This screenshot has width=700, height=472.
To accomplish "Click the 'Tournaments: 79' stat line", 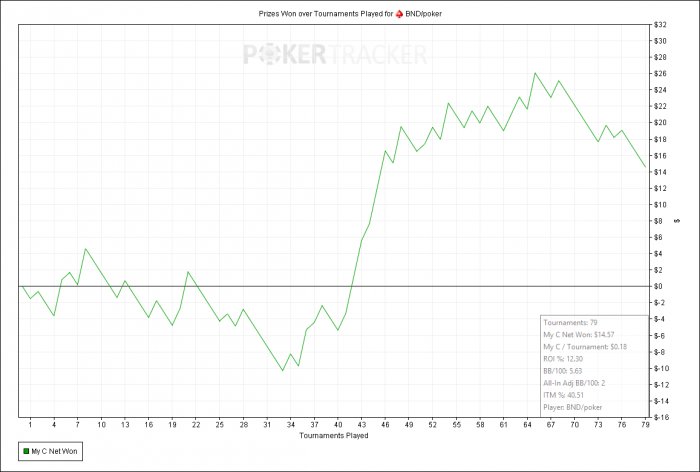I will click(x=570, y=322).
